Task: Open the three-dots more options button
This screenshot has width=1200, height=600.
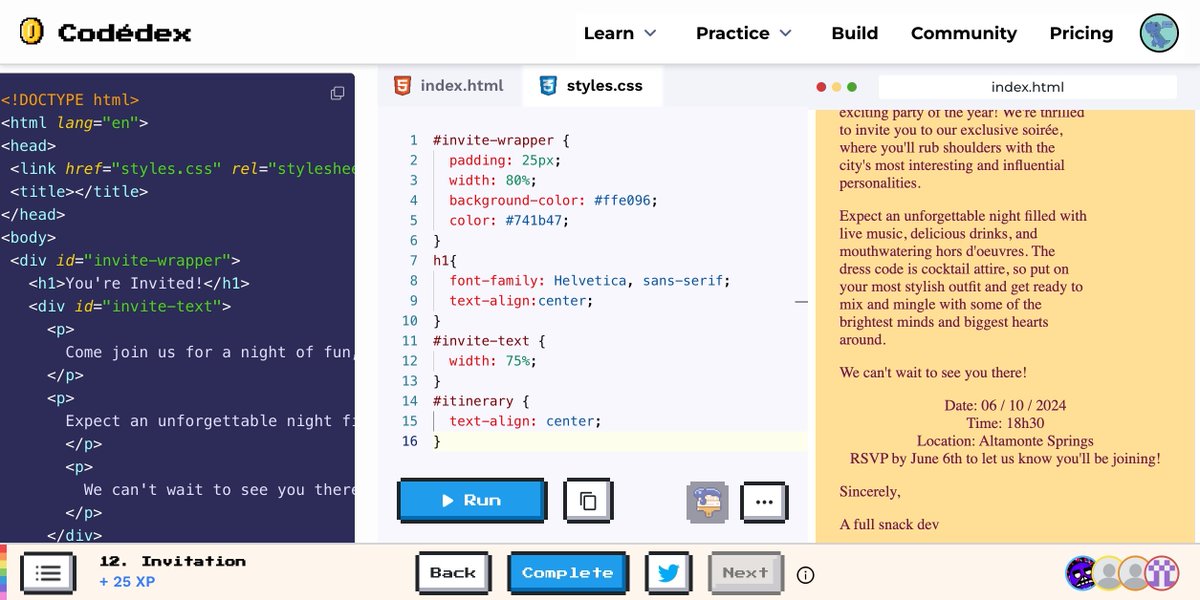Action: click(x=764, y=501)
